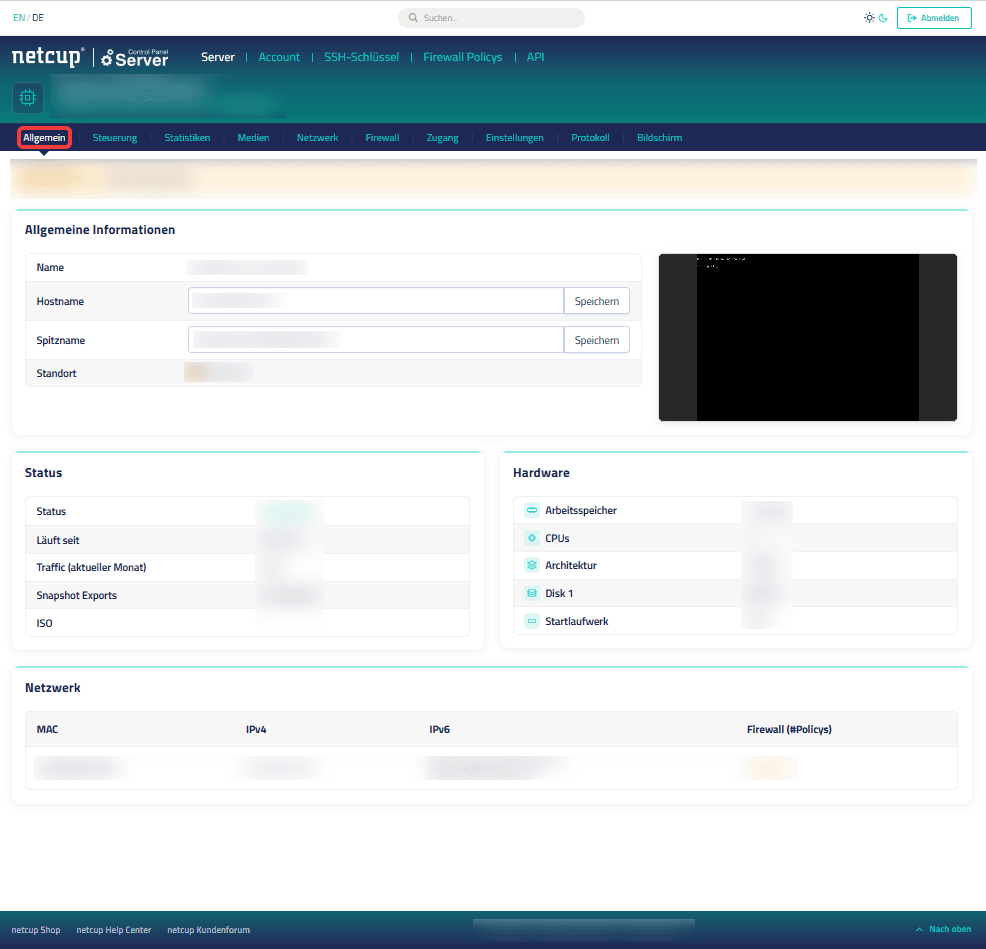Click the Traffic (aktueller Monat) label
The image size is (986, 949).
click(91, 567)
